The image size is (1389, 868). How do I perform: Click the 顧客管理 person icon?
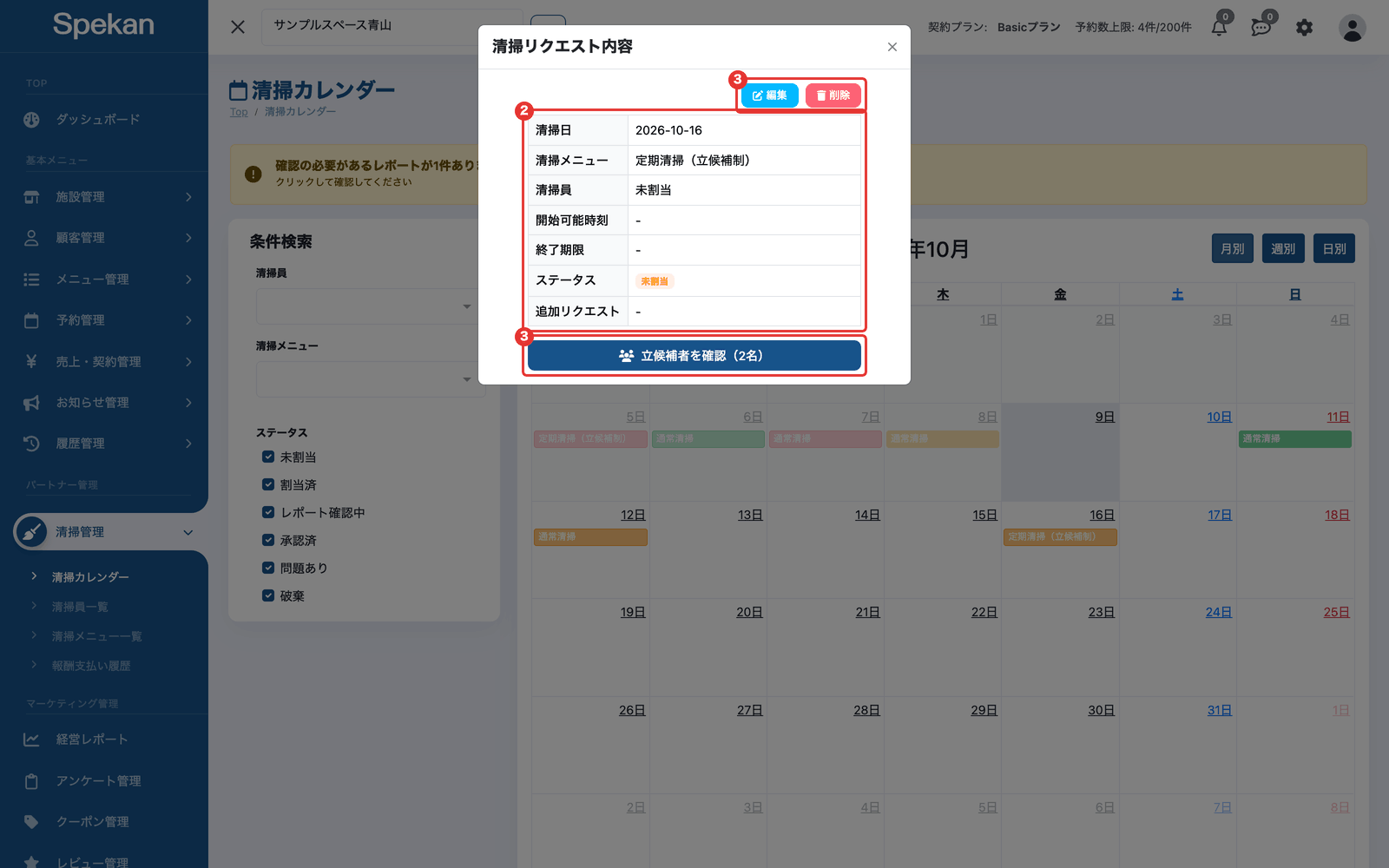pyautogui.click(x=31, y=238)
